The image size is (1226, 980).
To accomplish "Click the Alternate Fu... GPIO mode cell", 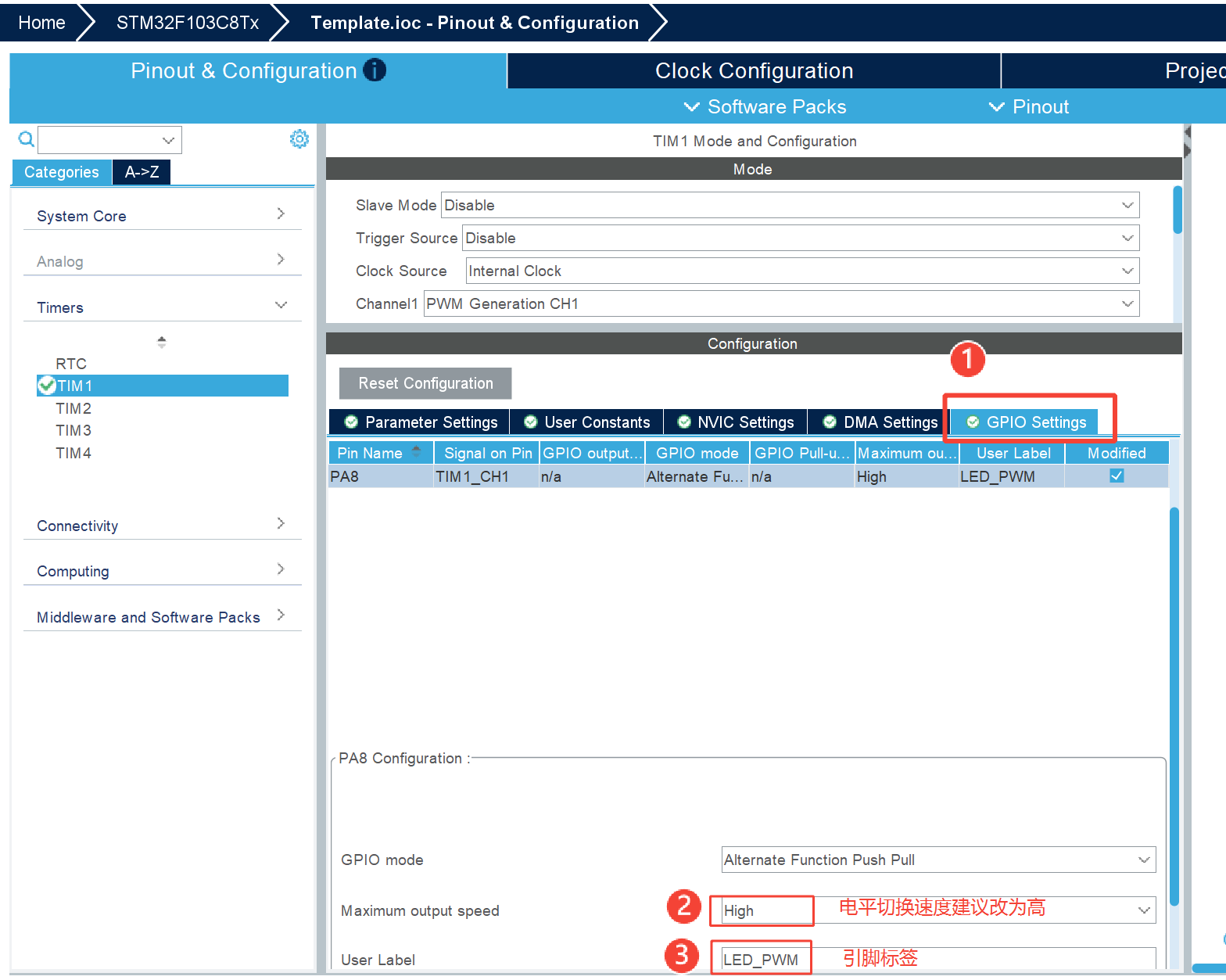I will [697, 476].
